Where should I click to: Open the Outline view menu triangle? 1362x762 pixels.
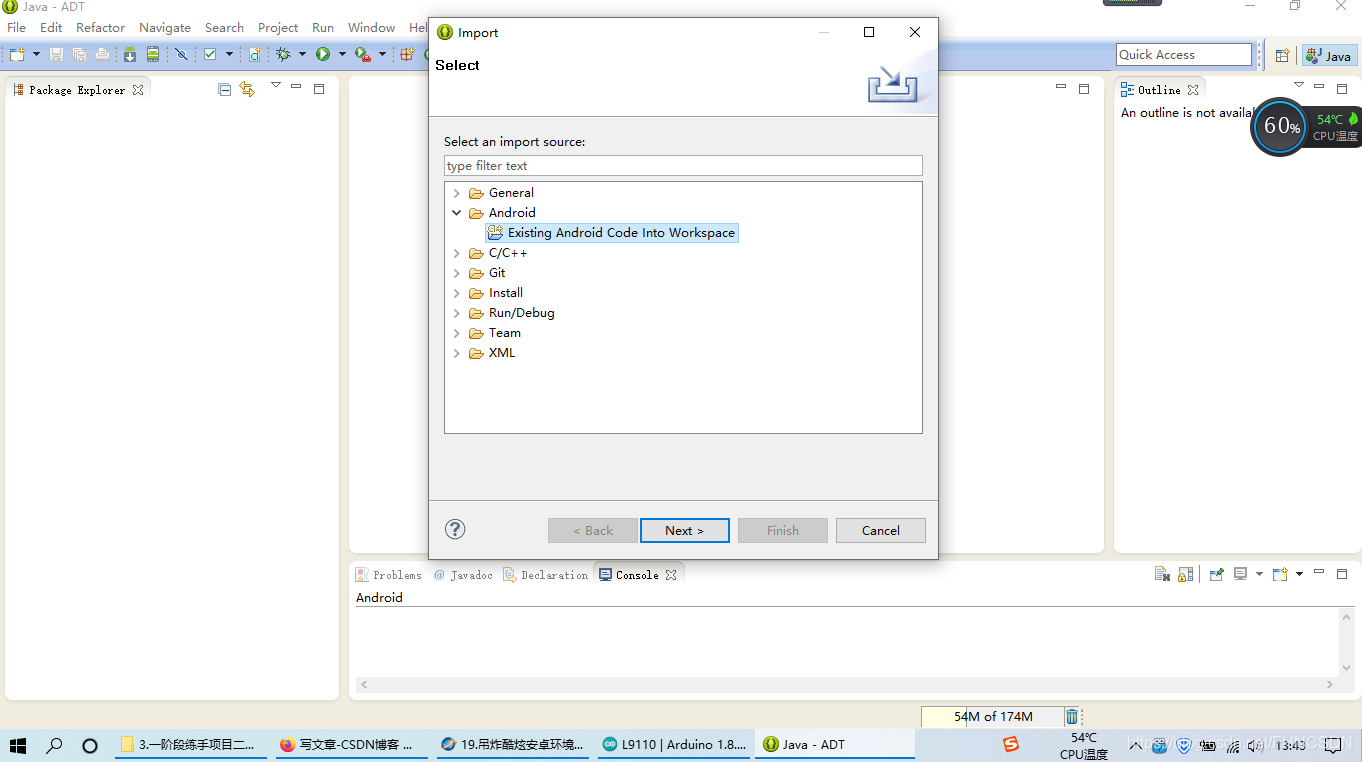coord(1299,86)
